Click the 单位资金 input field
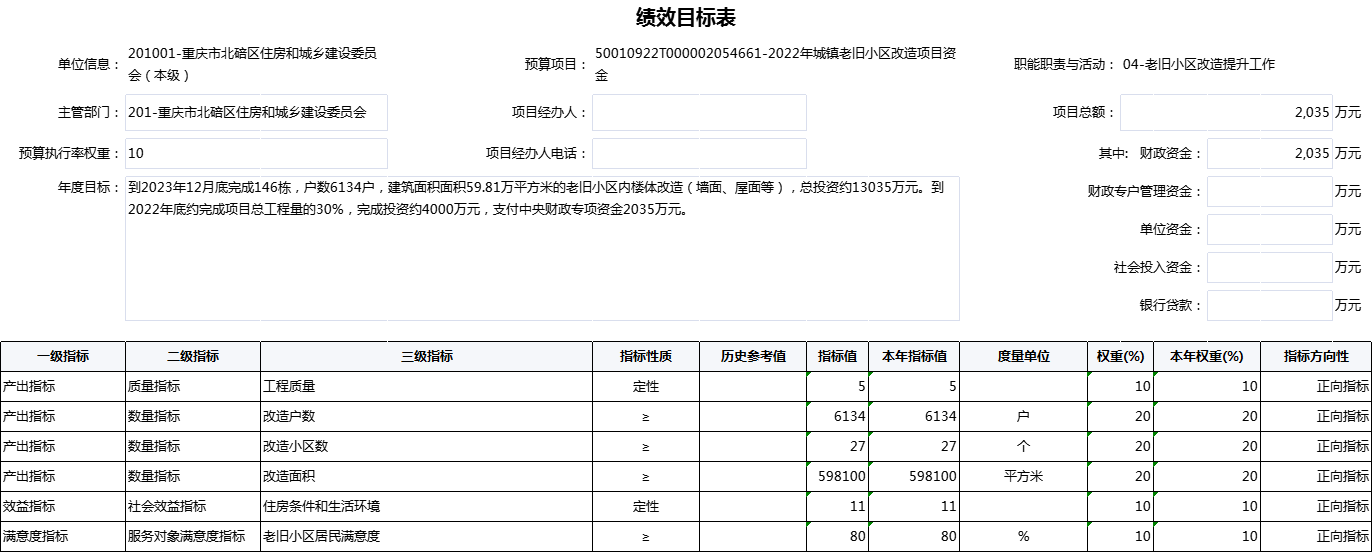 coord(1270,229)
